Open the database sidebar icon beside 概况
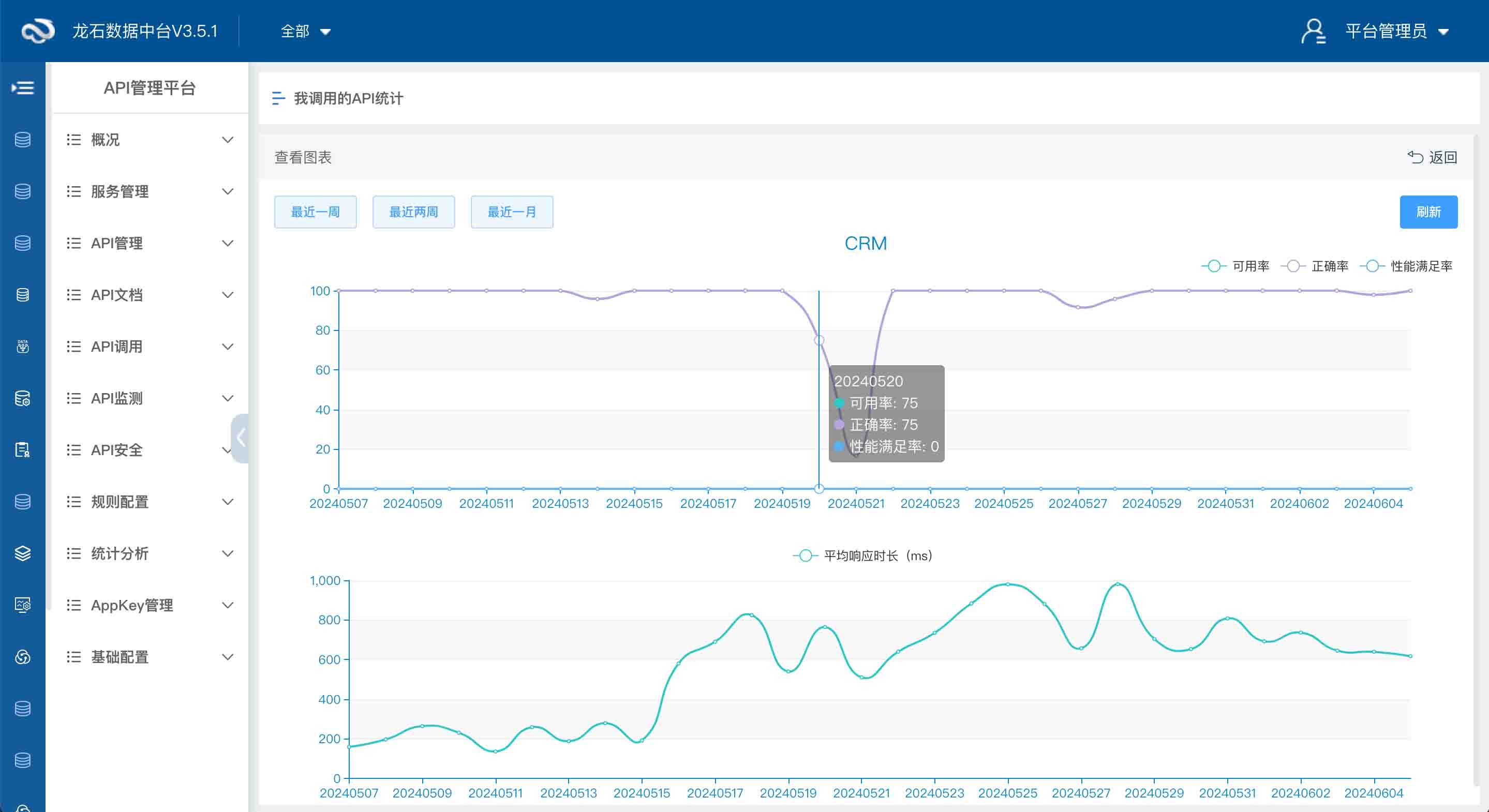Viewport: 1489px width, 812px height. pos(23,140)
